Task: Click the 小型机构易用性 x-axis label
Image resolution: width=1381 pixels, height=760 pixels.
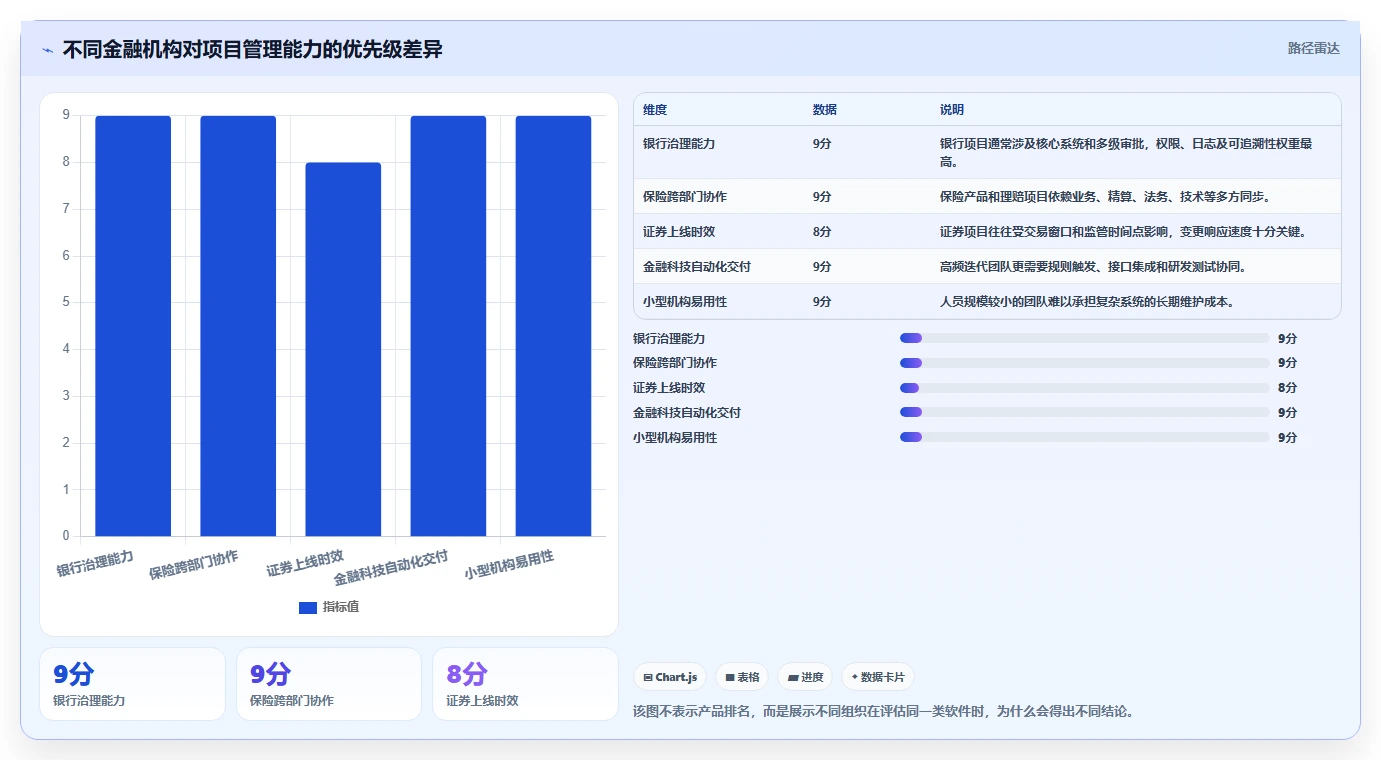Action: point(509,565)
